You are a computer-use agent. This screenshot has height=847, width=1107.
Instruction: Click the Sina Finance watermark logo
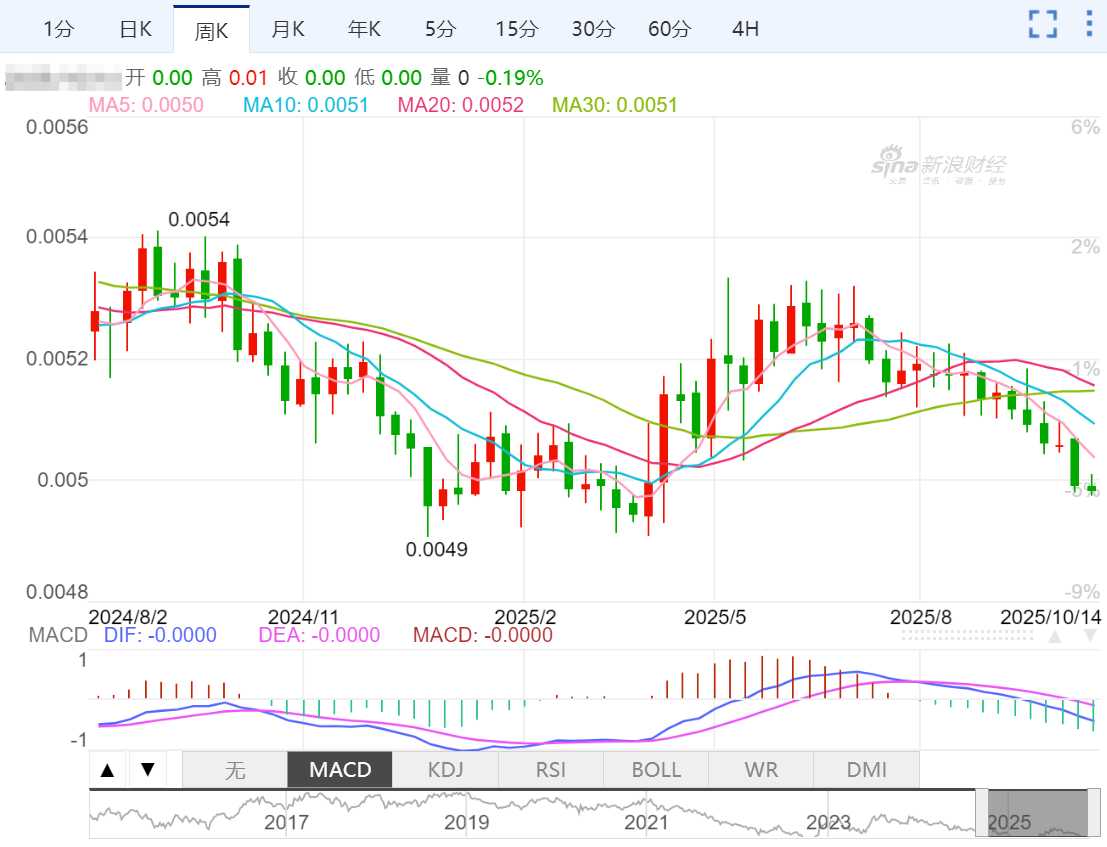937,167
